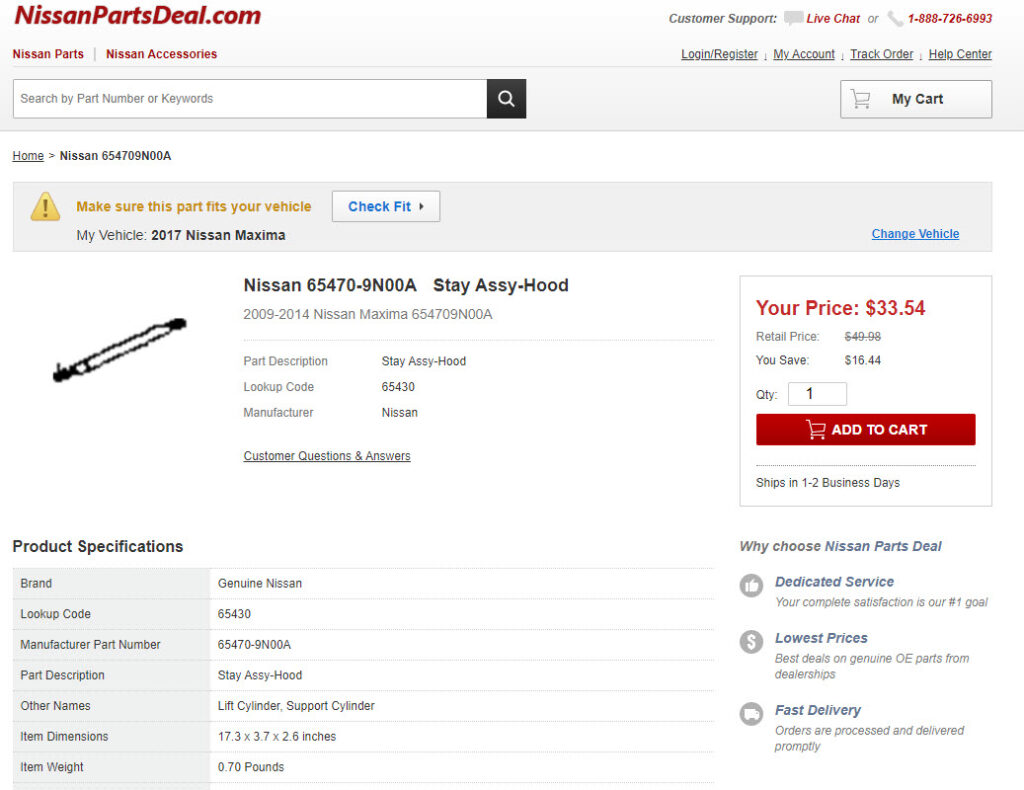Open the Nissan Accessories menu
The image size is (1024, 790).
[x=161, y=54]
